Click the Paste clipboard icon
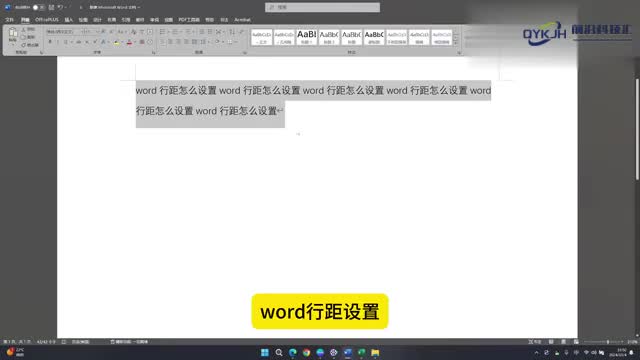The height and width of the screenshot is (360, 640). [x=13, y=33]
